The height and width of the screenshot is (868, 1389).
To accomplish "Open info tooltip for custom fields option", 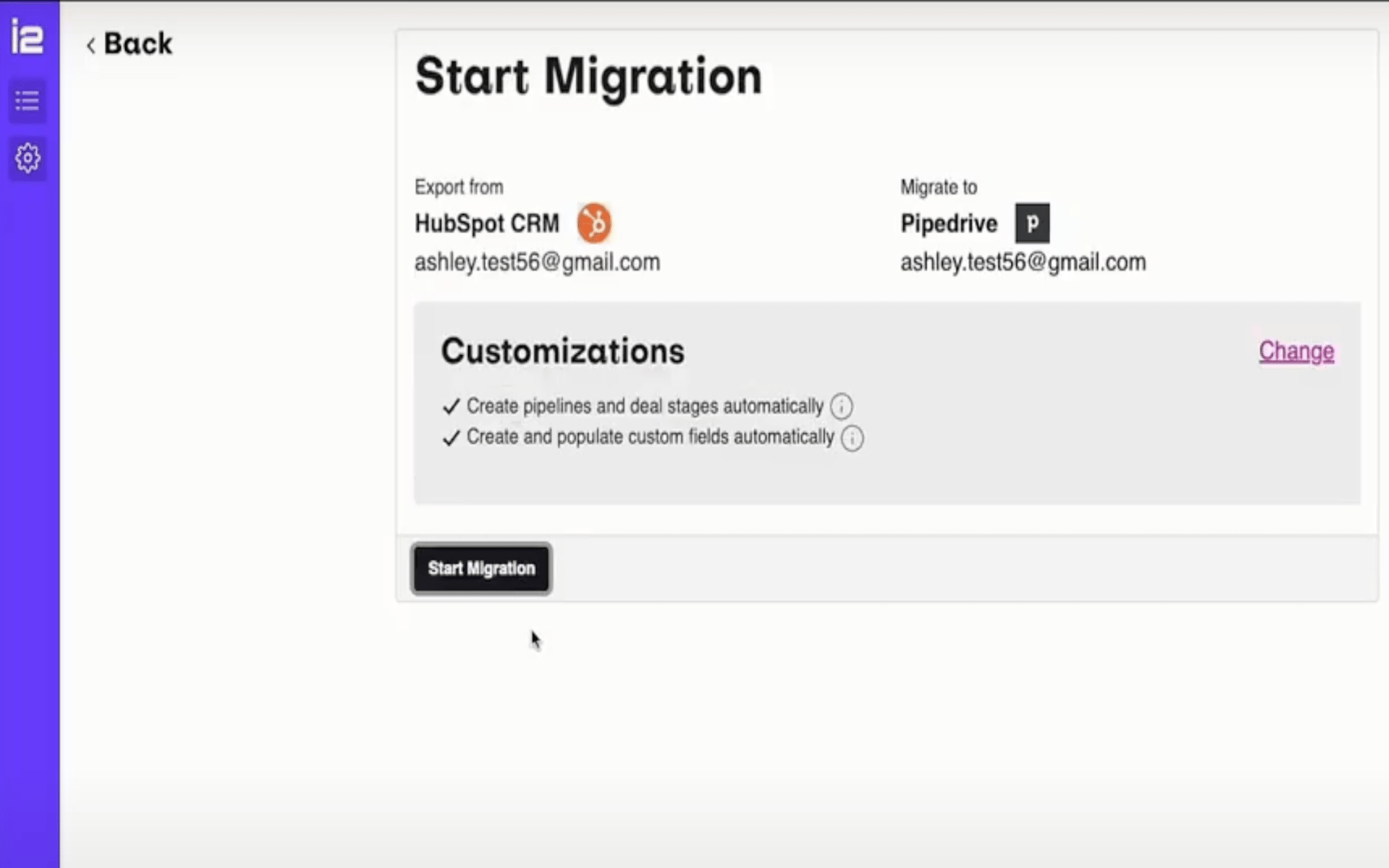I will point(852,438).
